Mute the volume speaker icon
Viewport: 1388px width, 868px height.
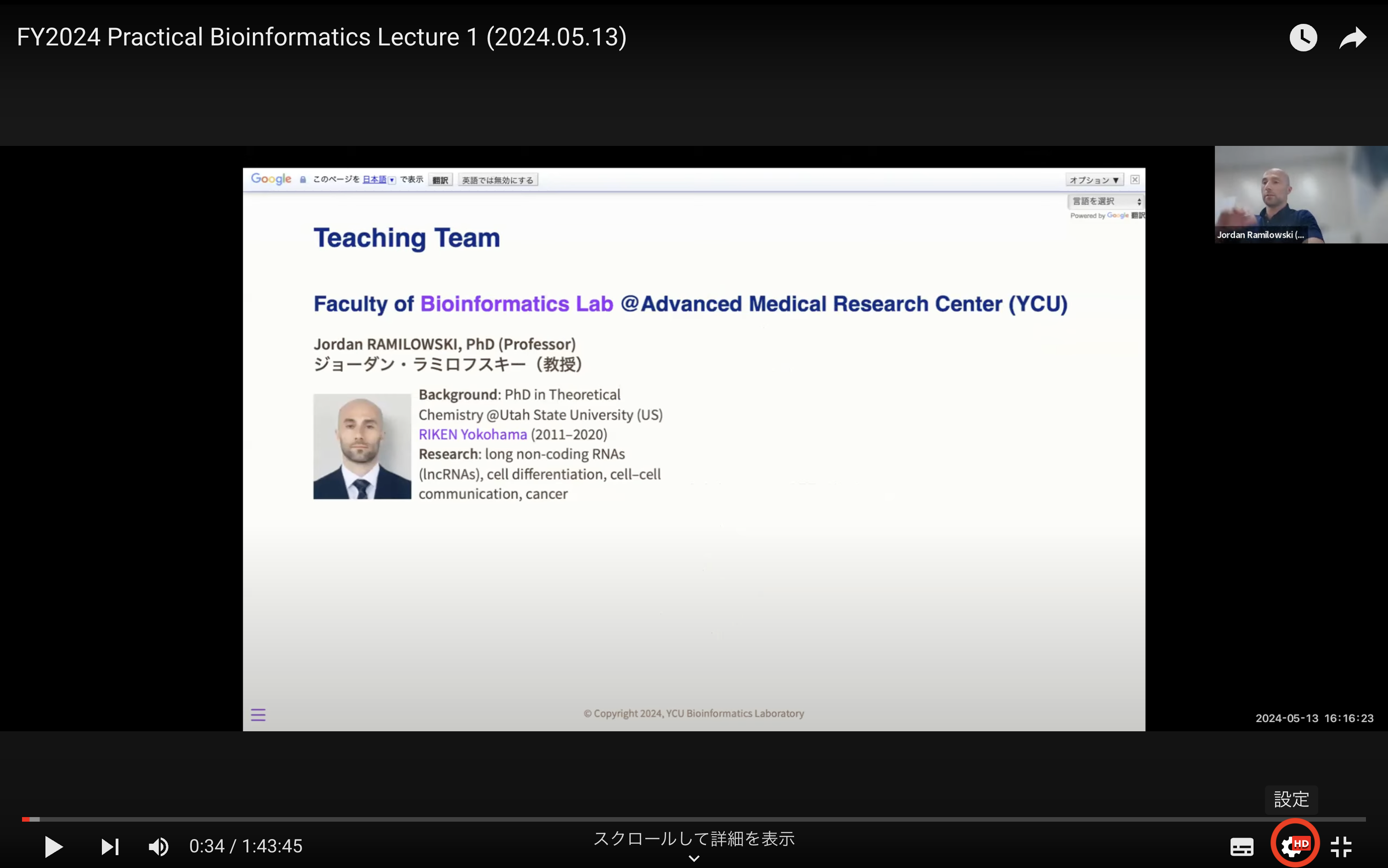(158, 846)
